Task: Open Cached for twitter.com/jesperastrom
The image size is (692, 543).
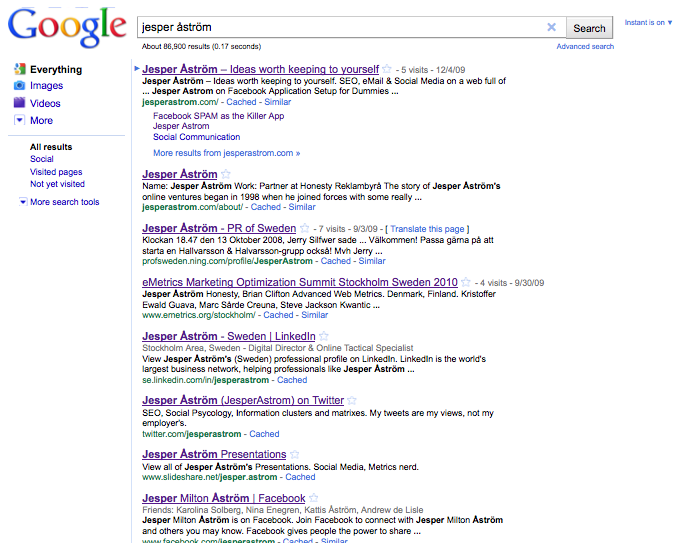Action: tap(264, 434)
